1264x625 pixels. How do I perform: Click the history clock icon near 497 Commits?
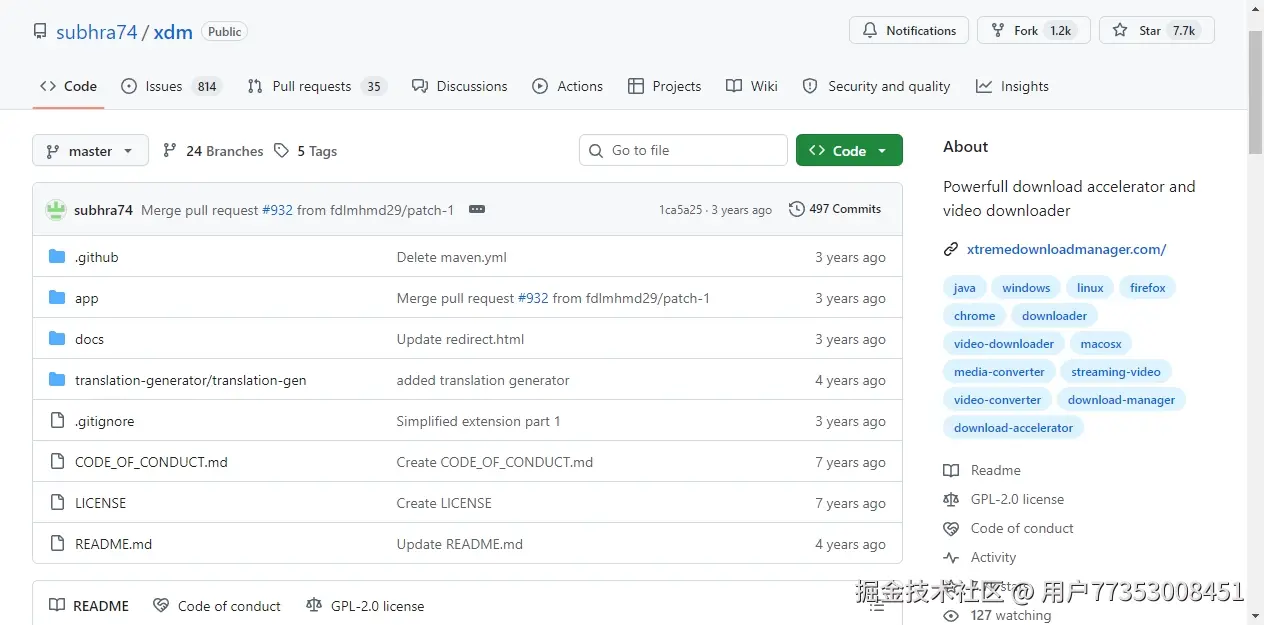[797, 209]
